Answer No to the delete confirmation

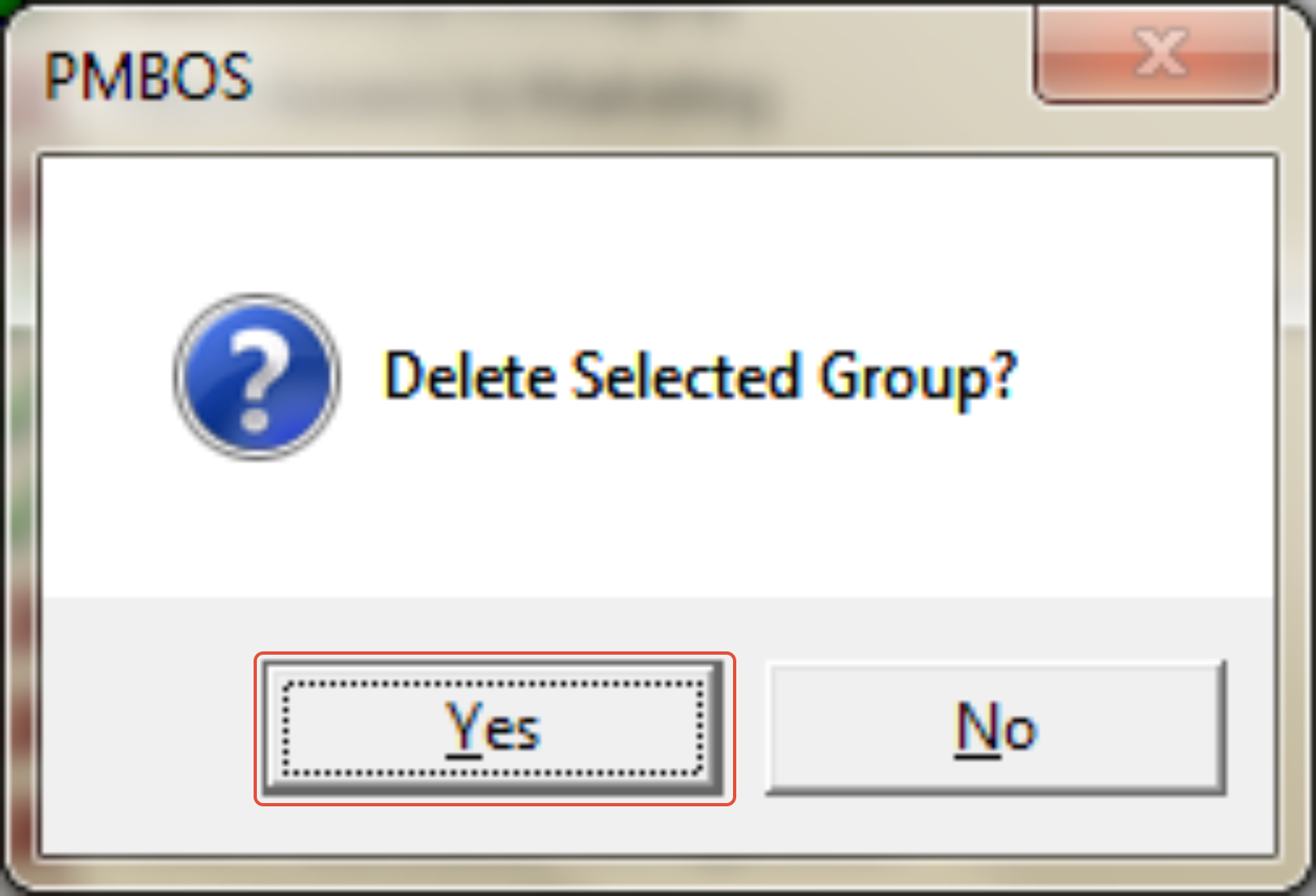[x=996, y=727]
